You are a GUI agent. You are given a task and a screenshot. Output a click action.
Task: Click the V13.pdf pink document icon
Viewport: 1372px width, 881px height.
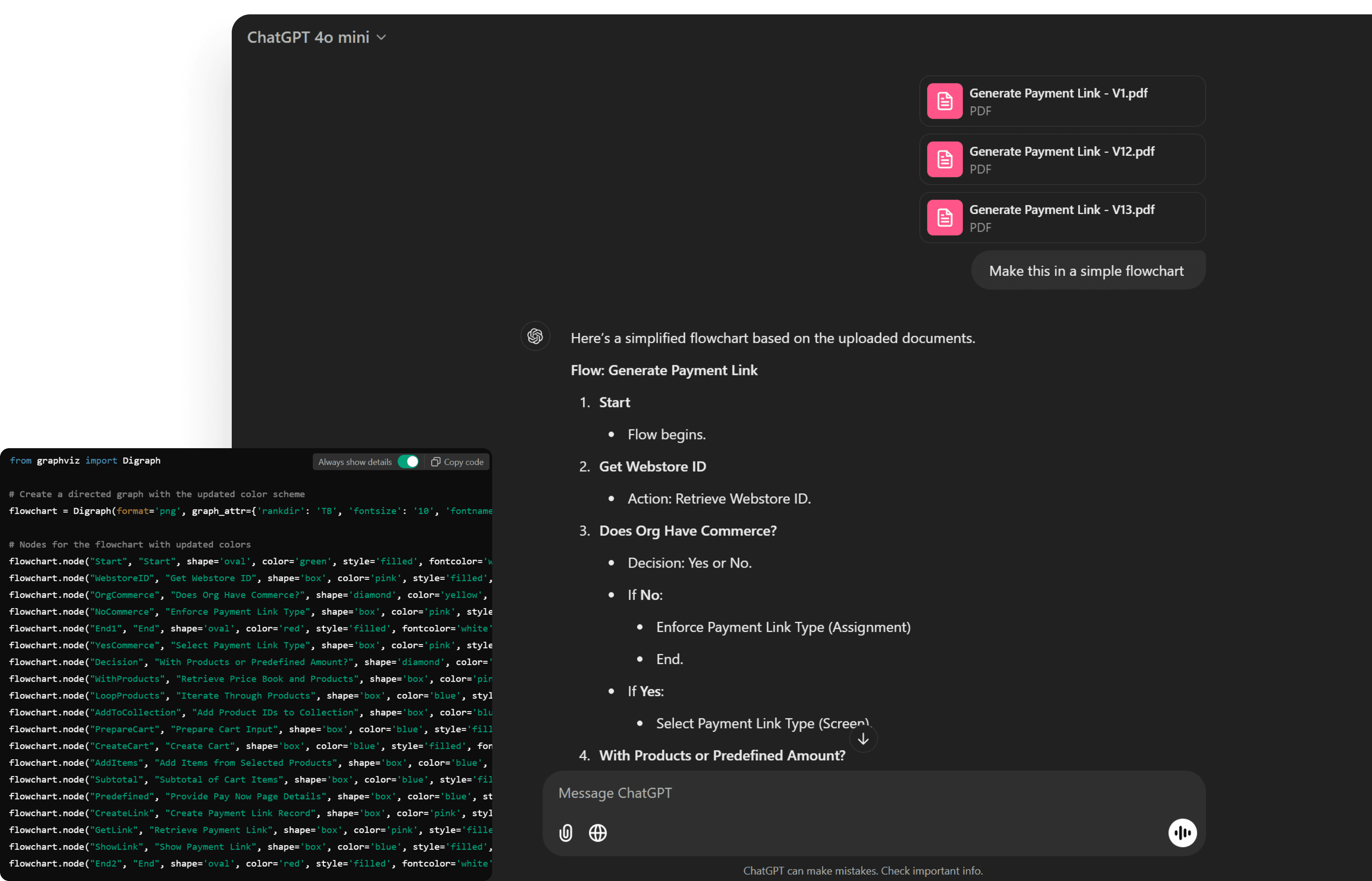945,218
